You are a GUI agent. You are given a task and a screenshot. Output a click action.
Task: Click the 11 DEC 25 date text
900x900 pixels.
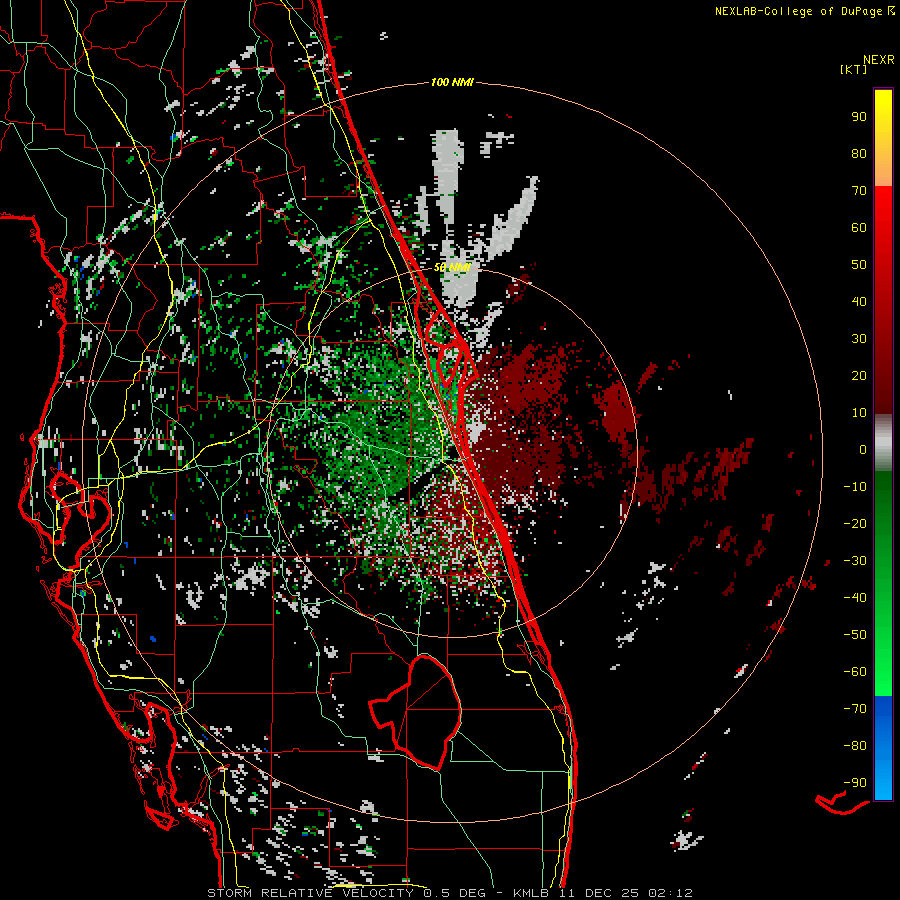(600, 893)
